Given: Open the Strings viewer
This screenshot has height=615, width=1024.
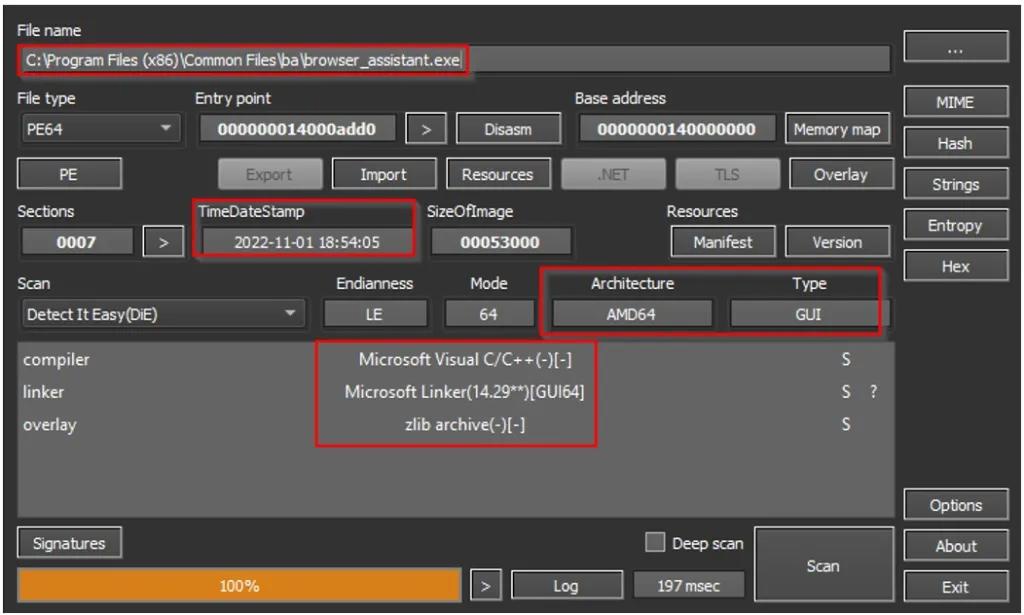Looking at the screenshot, I should (955, 185).
